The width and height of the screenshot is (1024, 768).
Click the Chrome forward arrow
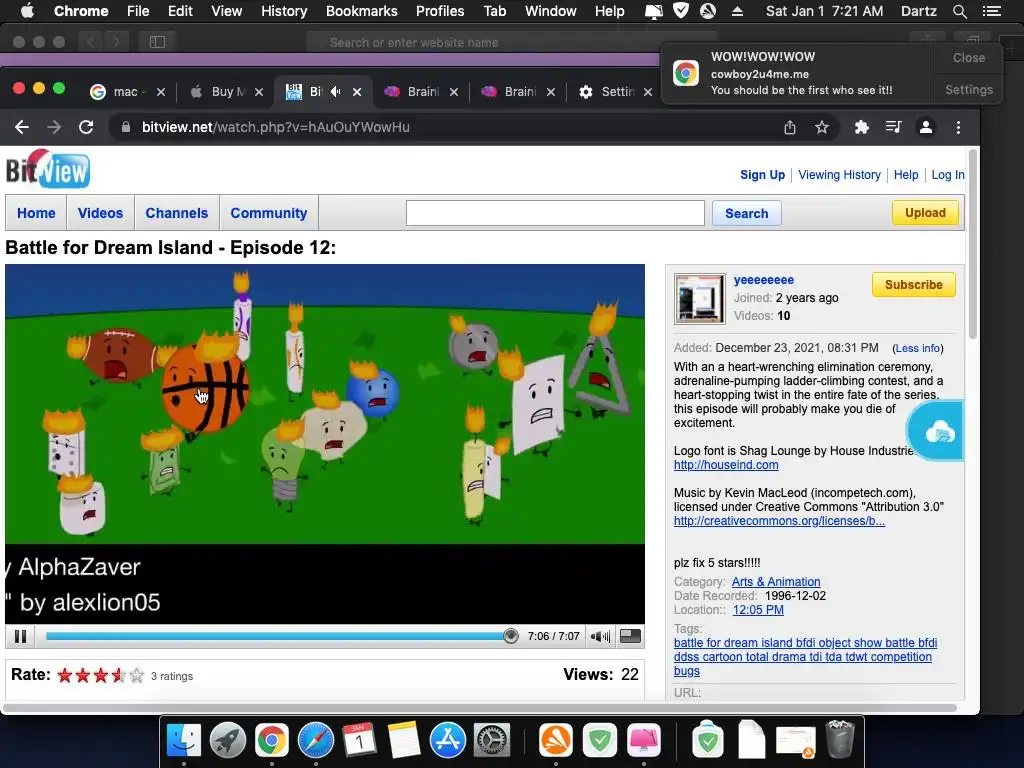tap(54, 127)
